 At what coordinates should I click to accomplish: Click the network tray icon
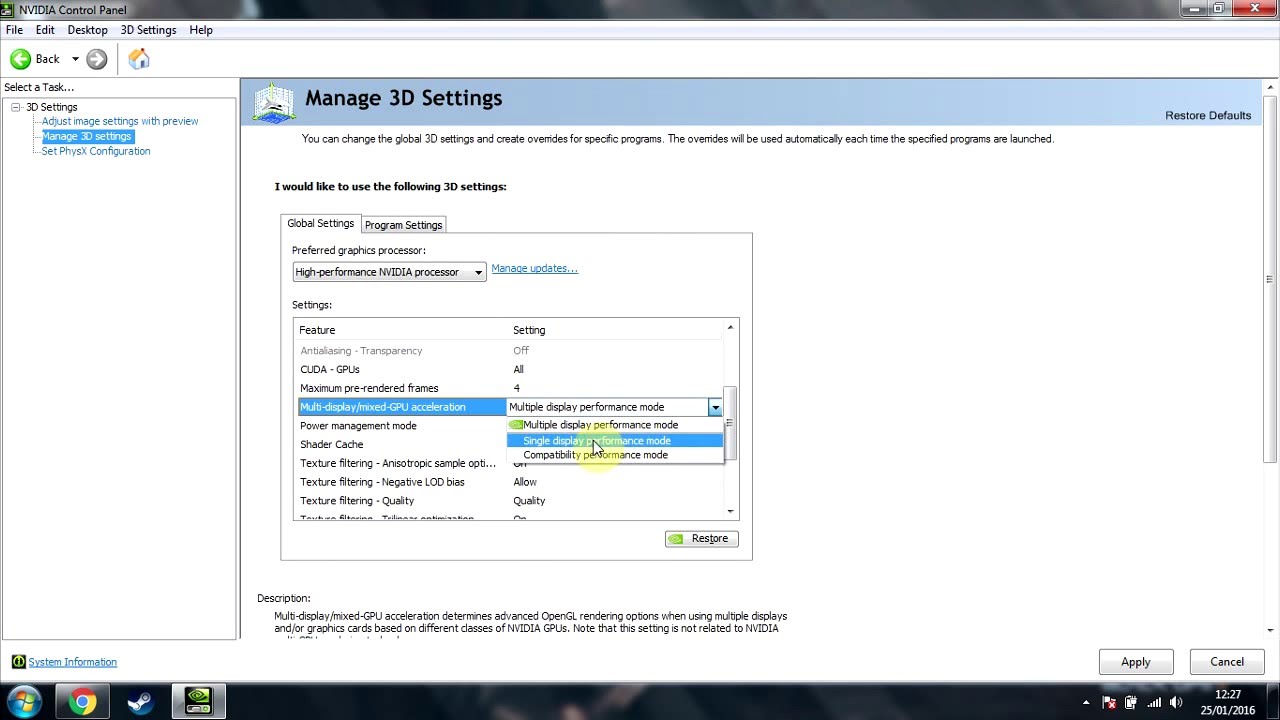[x=1153, y=702]
